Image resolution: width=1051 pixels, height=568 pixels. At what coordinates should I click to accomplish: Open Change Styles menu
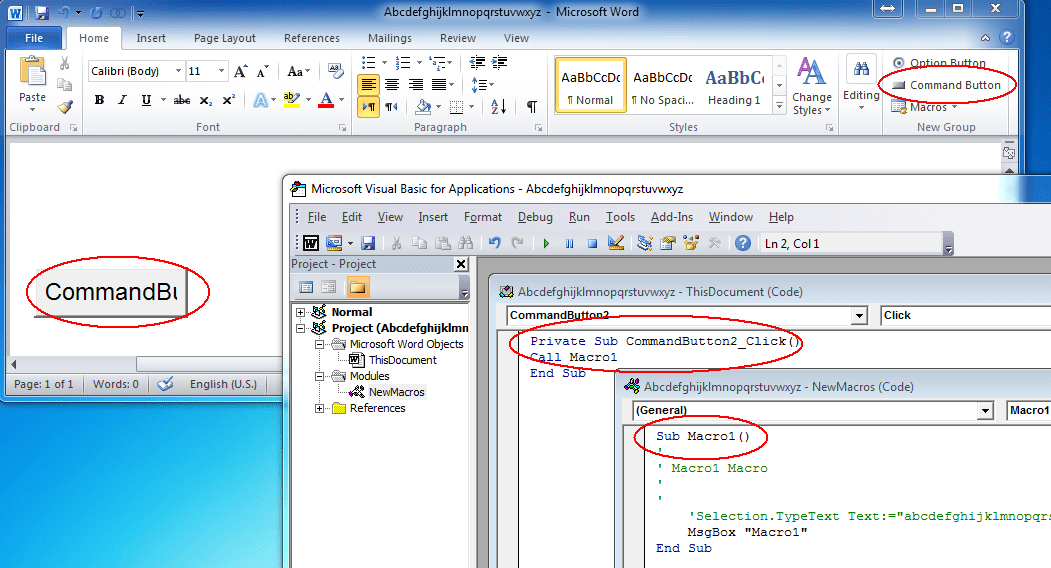pos(811,86)
